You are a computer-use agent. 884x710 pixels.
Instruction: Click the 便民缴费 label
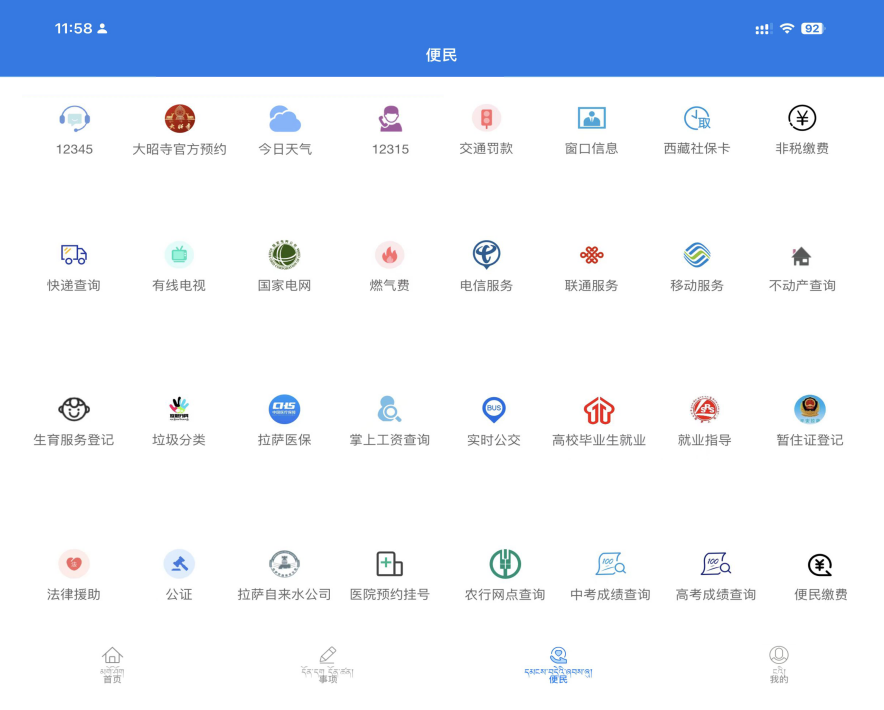click(821, 595)
